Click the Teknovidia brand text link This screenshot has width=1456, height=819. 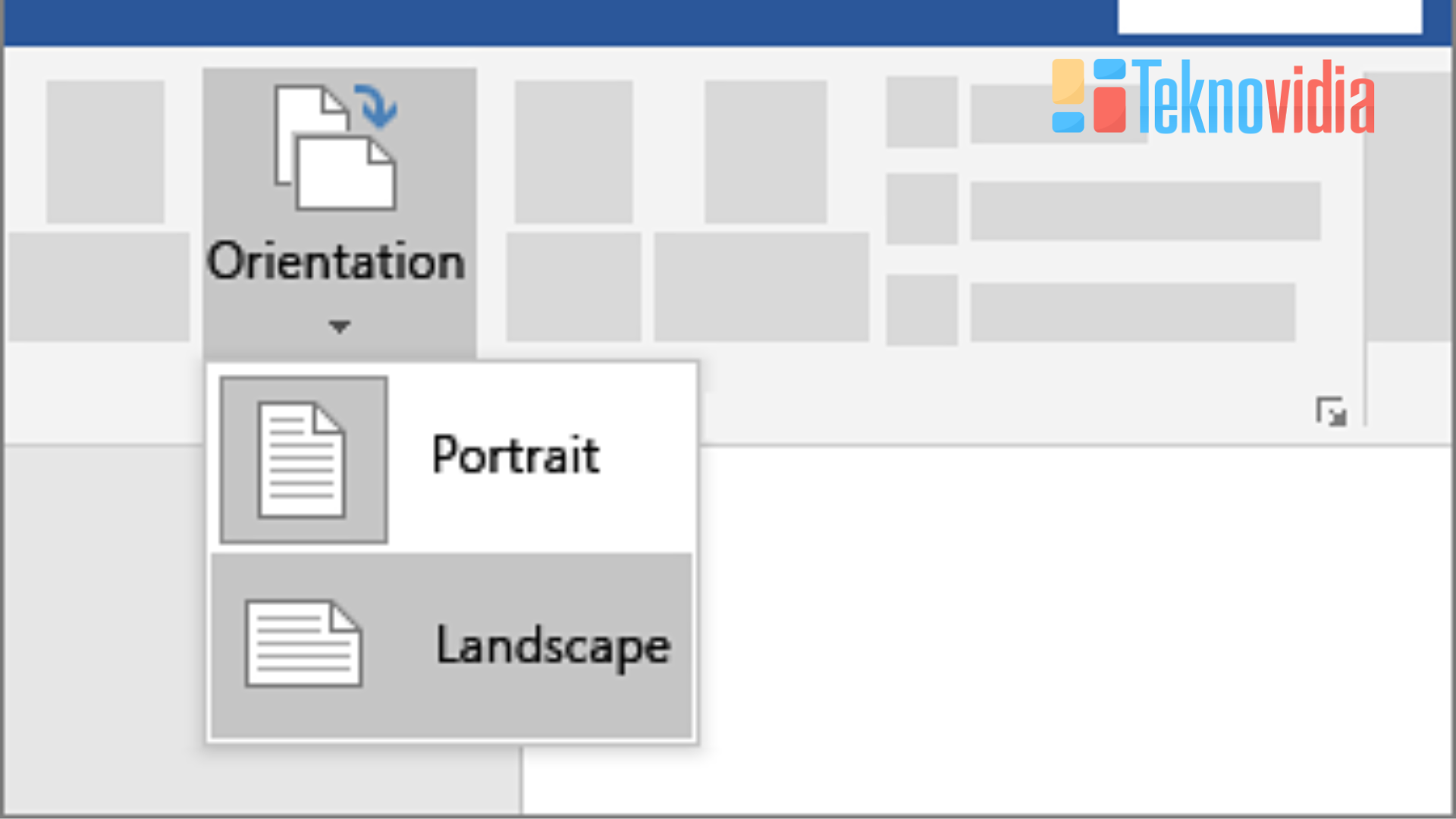[1251, 106]
